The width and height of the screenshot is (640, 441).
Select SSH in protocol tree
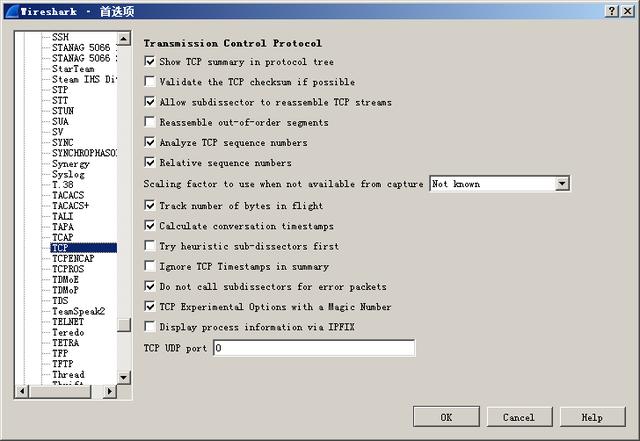60,37
